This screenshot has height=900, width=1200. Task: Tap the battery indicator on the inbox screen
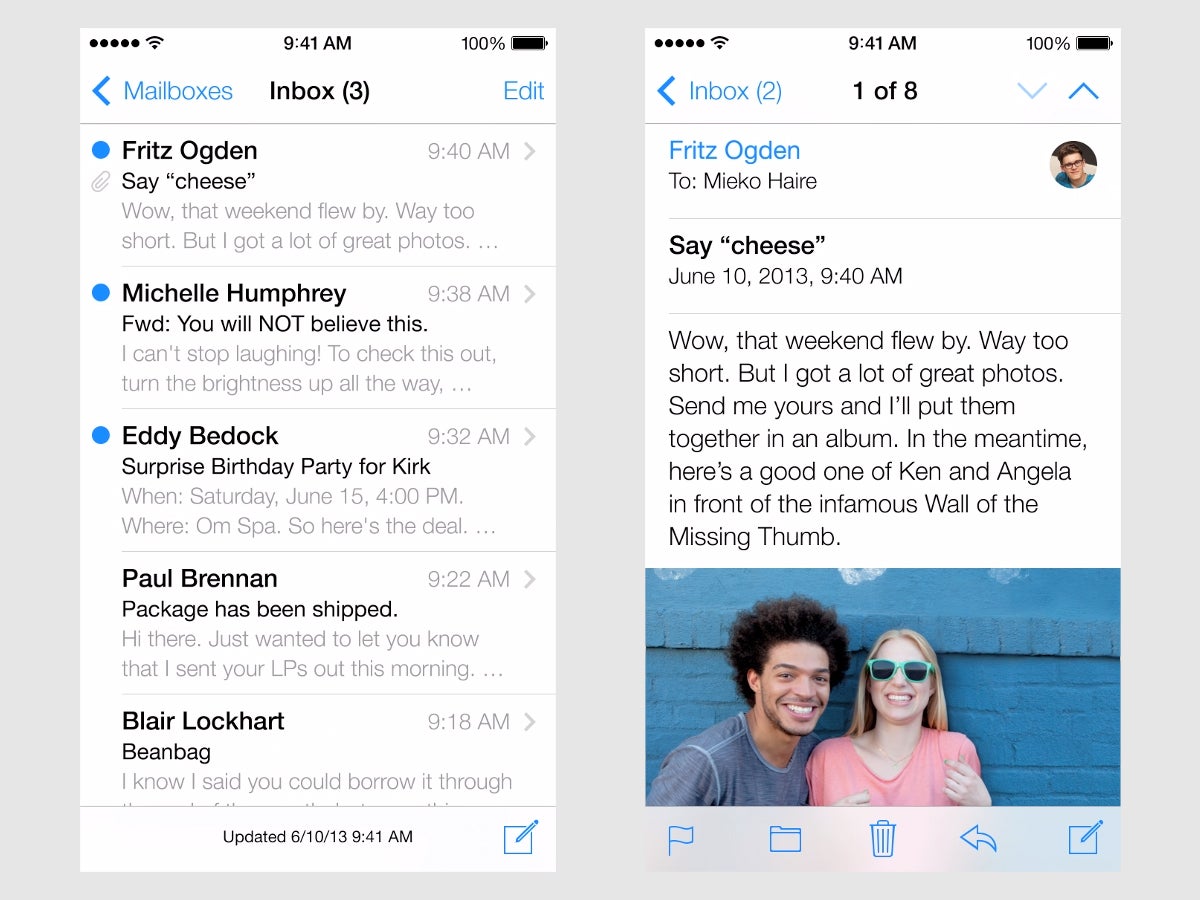pos(529,44)
